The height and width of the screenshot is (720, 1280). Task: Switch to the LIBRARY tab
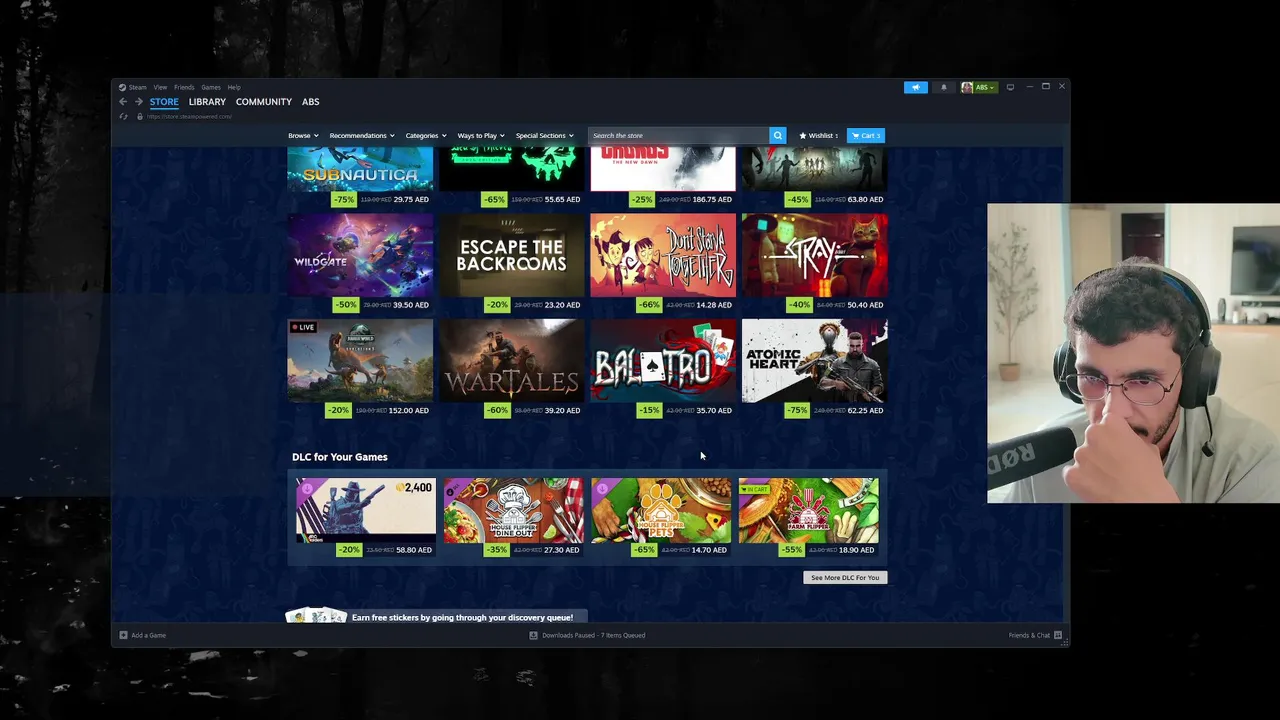point(207,102)
